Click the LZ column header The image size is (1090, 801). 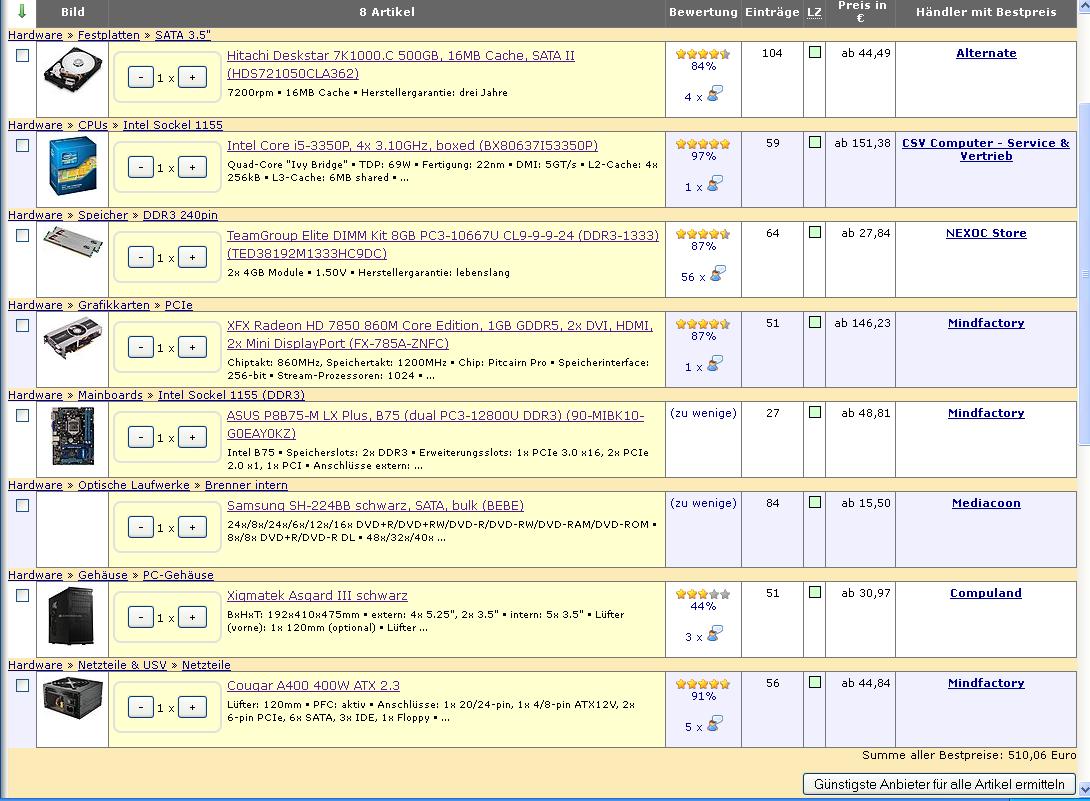click(x=815, y=12)
